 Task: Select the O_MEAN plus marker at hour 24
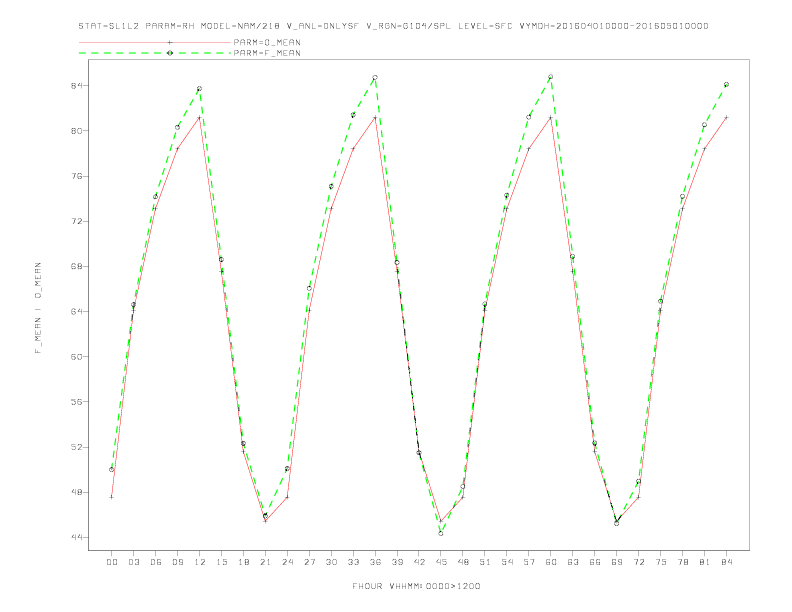287,497
